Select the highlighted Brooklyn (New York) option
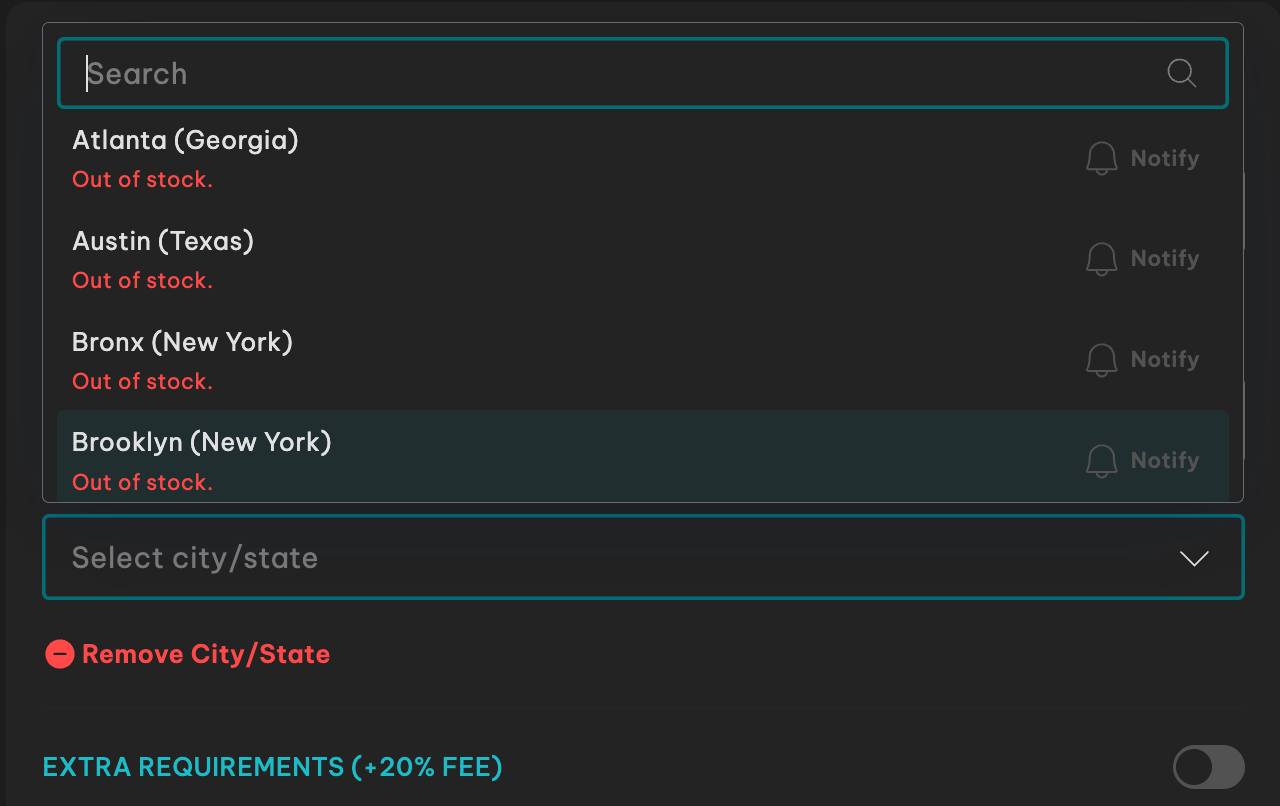 pyautogui.click(x=643, y=456)
